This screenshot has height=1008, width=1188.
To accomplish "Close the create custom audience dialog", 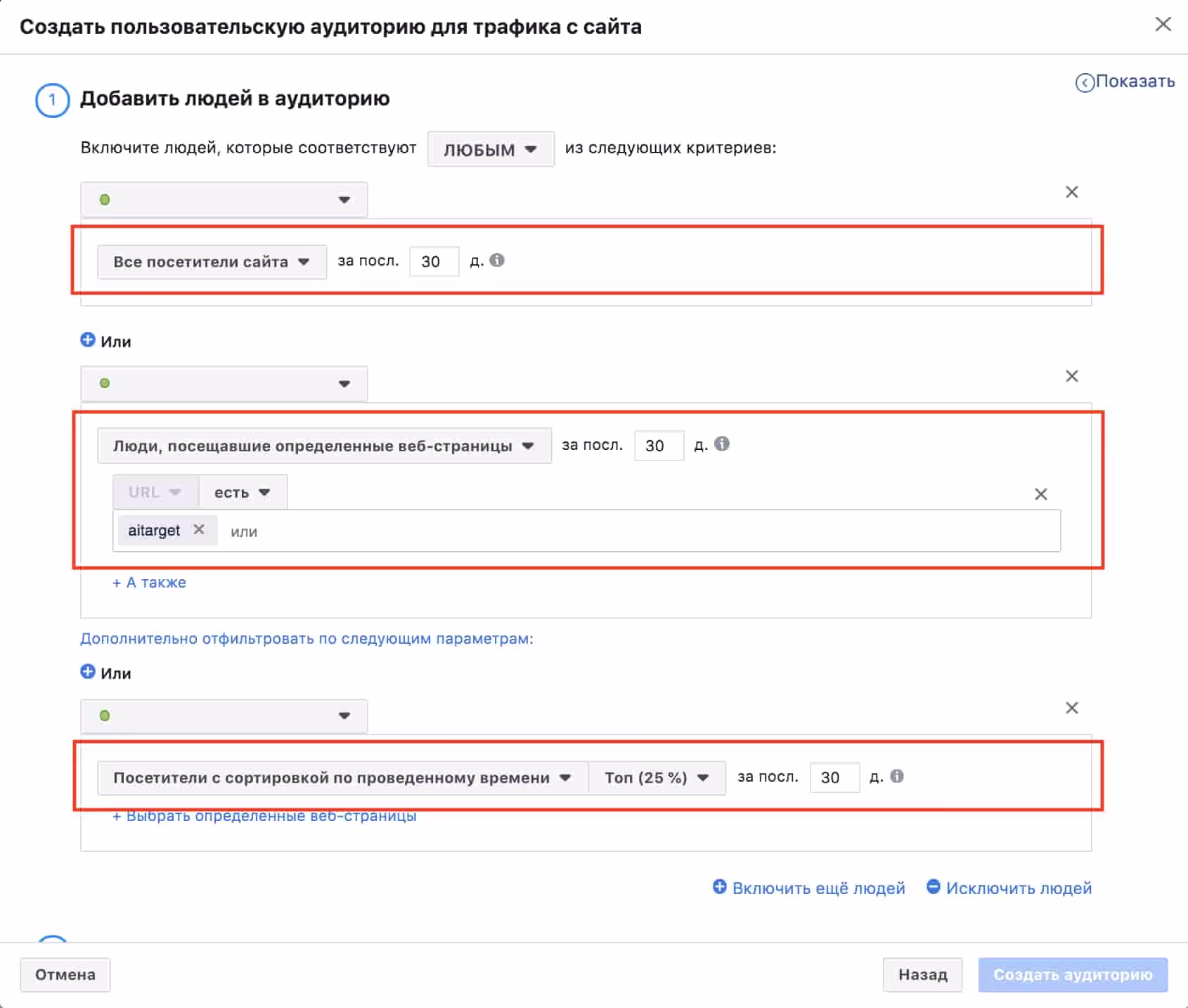I will click(1163, 24).
